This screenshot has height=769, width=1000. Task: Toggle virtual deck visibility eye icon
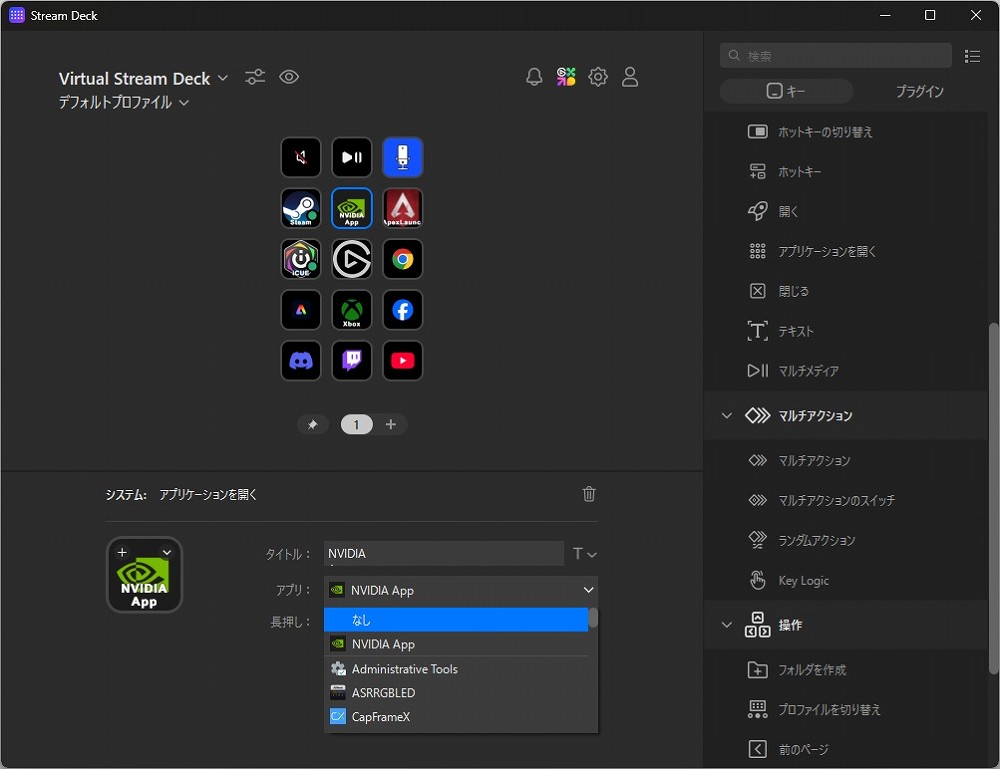(289, 77)
